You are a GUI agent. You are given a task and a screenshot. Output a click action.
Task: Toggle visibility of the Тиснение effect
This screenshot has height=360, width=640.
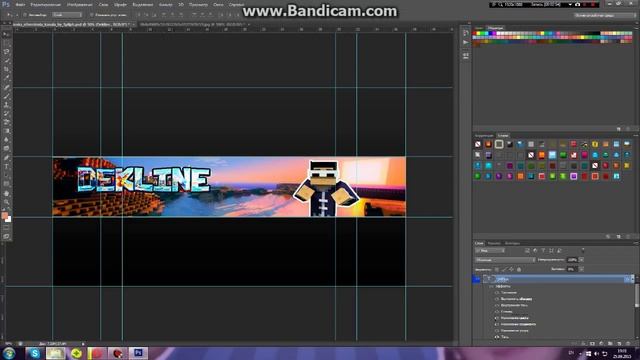point(497,293)
